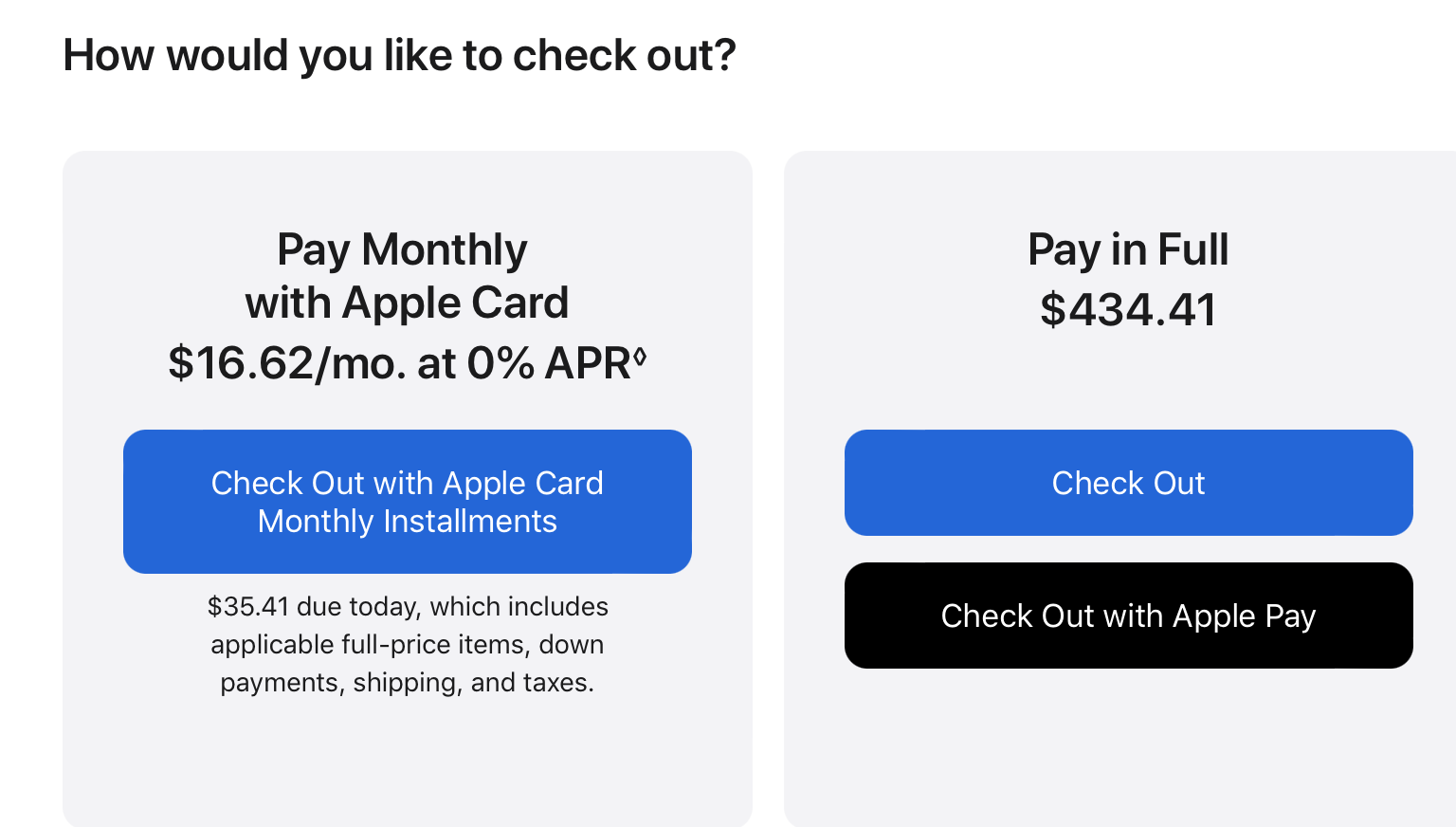The height and width of the screenshot is (827, 1456).
Task: Click the 'with Apple Card' heading line
Action: click(x=407, y=303)
